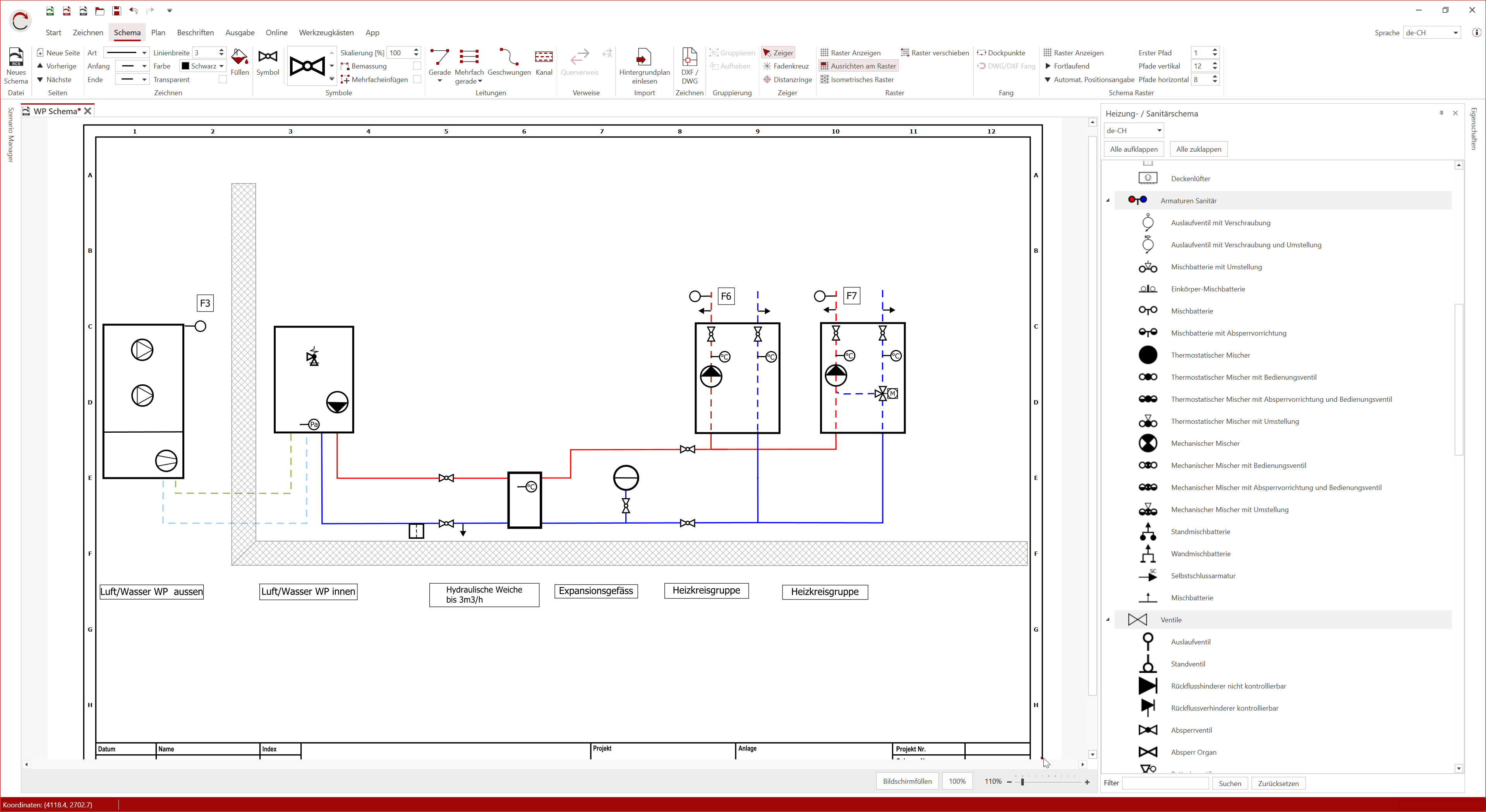Viewport: 1486px width, 812px height.
Task: Enable the Bemassung checkbox
Action: point(417,66)
